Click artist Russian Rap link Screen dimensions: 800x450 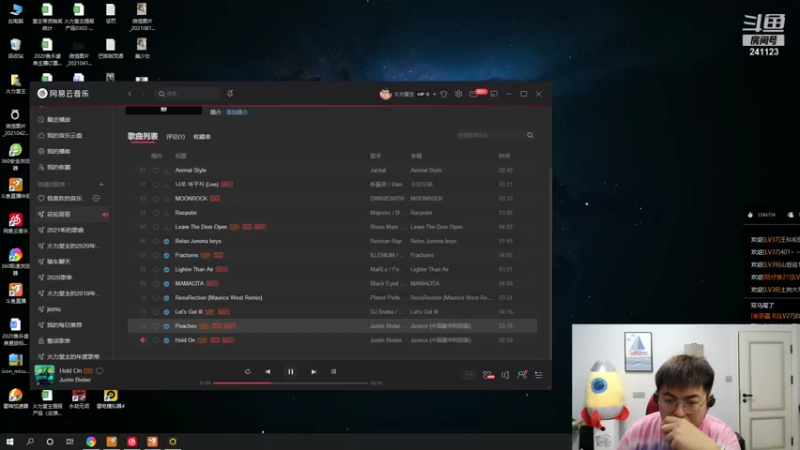tap(386, 241)
